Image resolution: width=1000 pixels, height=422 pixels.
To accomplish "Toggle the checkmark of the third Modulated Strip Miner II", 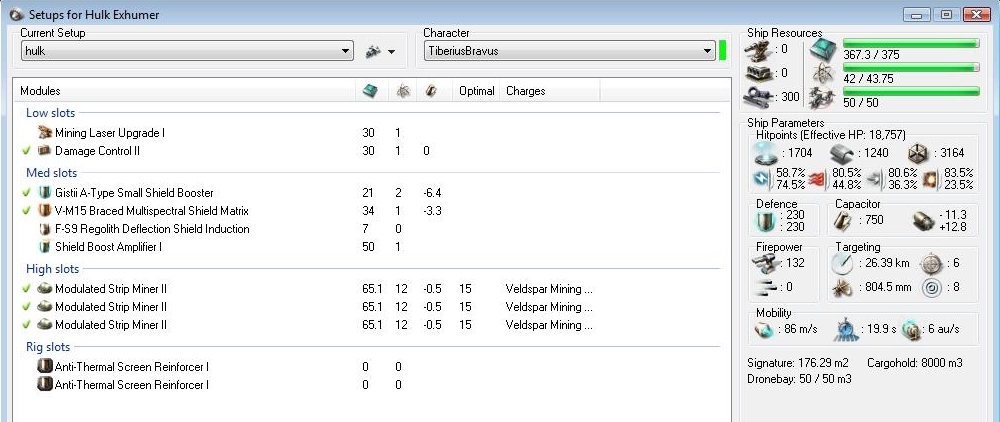I will click(26, 324).
